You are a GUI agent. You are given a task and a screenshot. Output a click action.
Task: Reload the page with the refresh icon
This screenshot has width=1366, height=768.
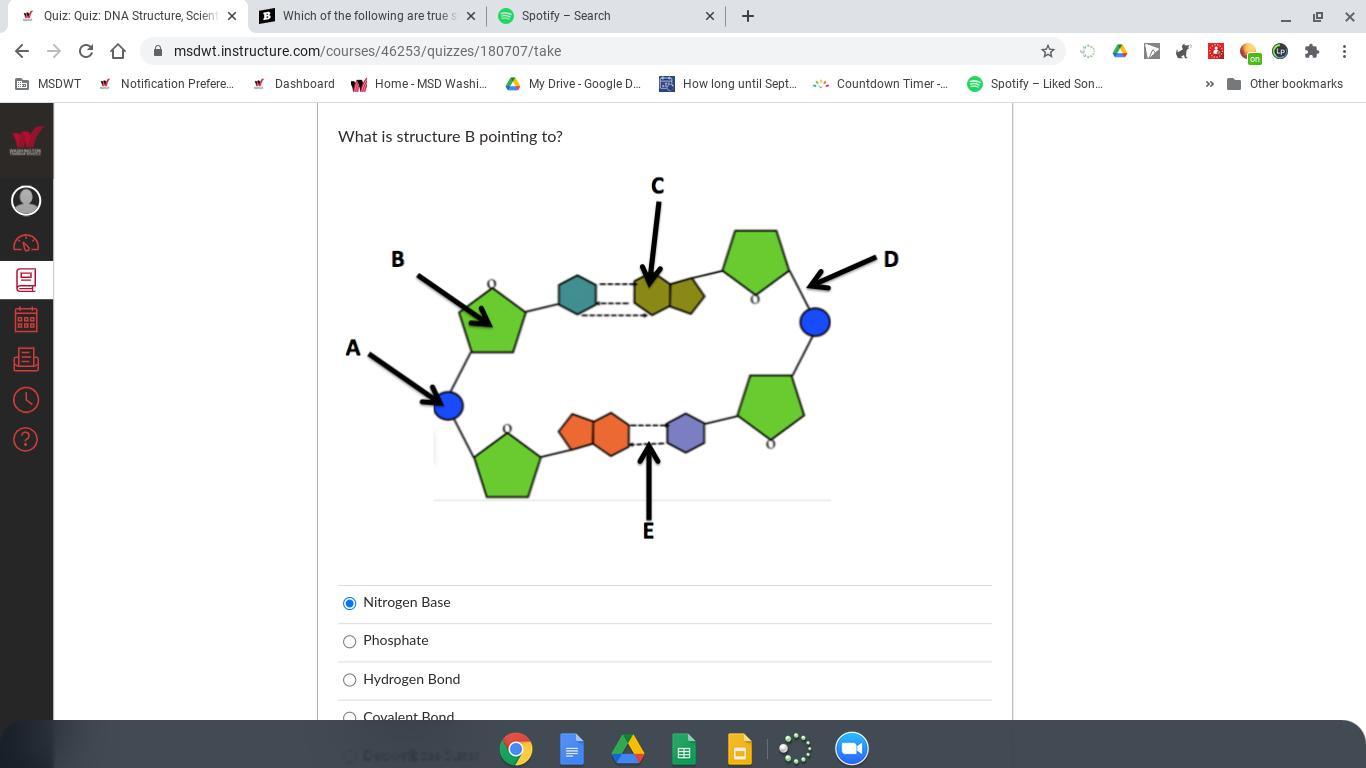86,51
